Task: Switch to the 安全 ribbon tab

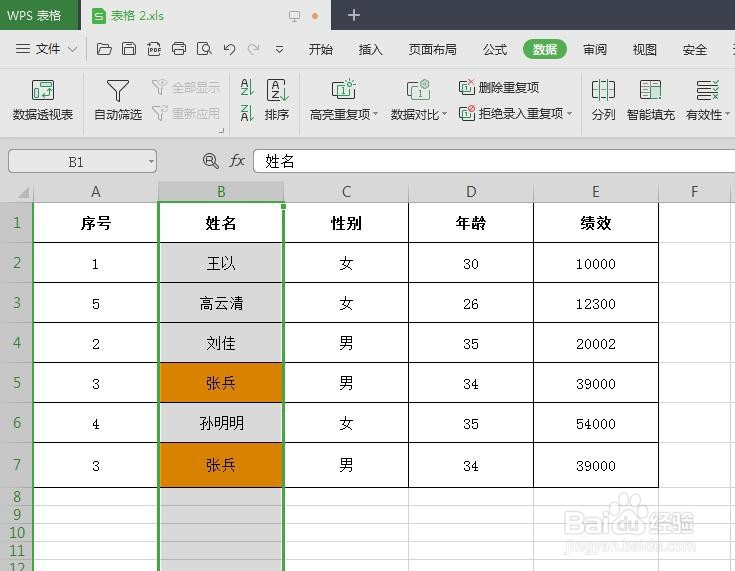Action: coord(695,49)
